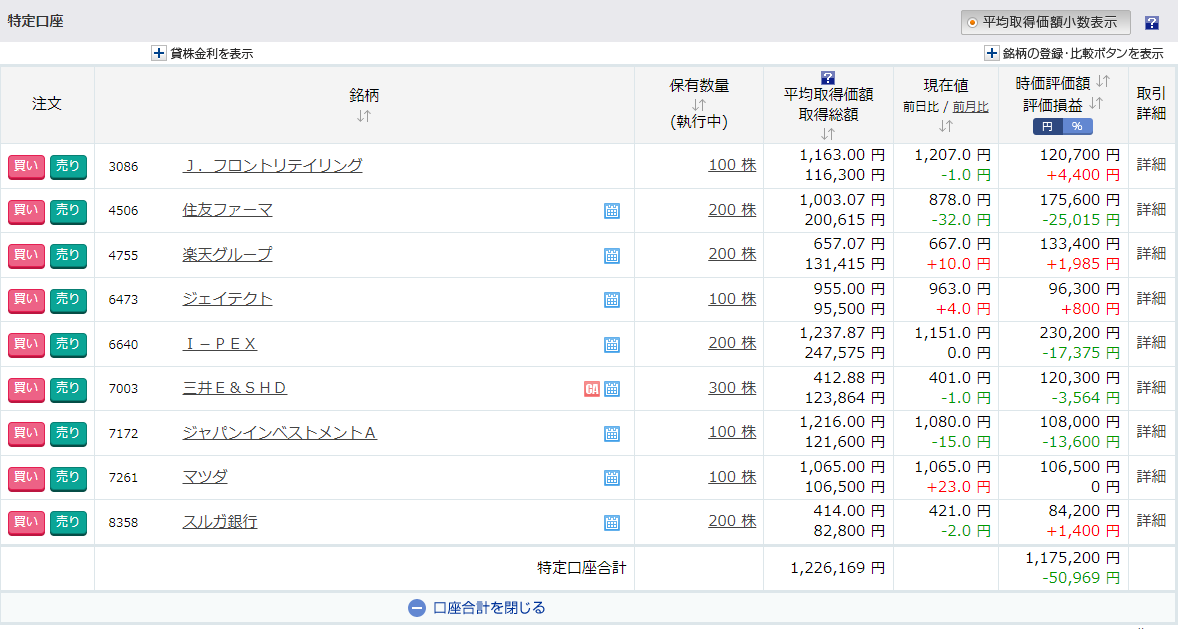Open 詳細 for J.フロントリテイリング row

pyautogui.click(x=1151, y=165)
